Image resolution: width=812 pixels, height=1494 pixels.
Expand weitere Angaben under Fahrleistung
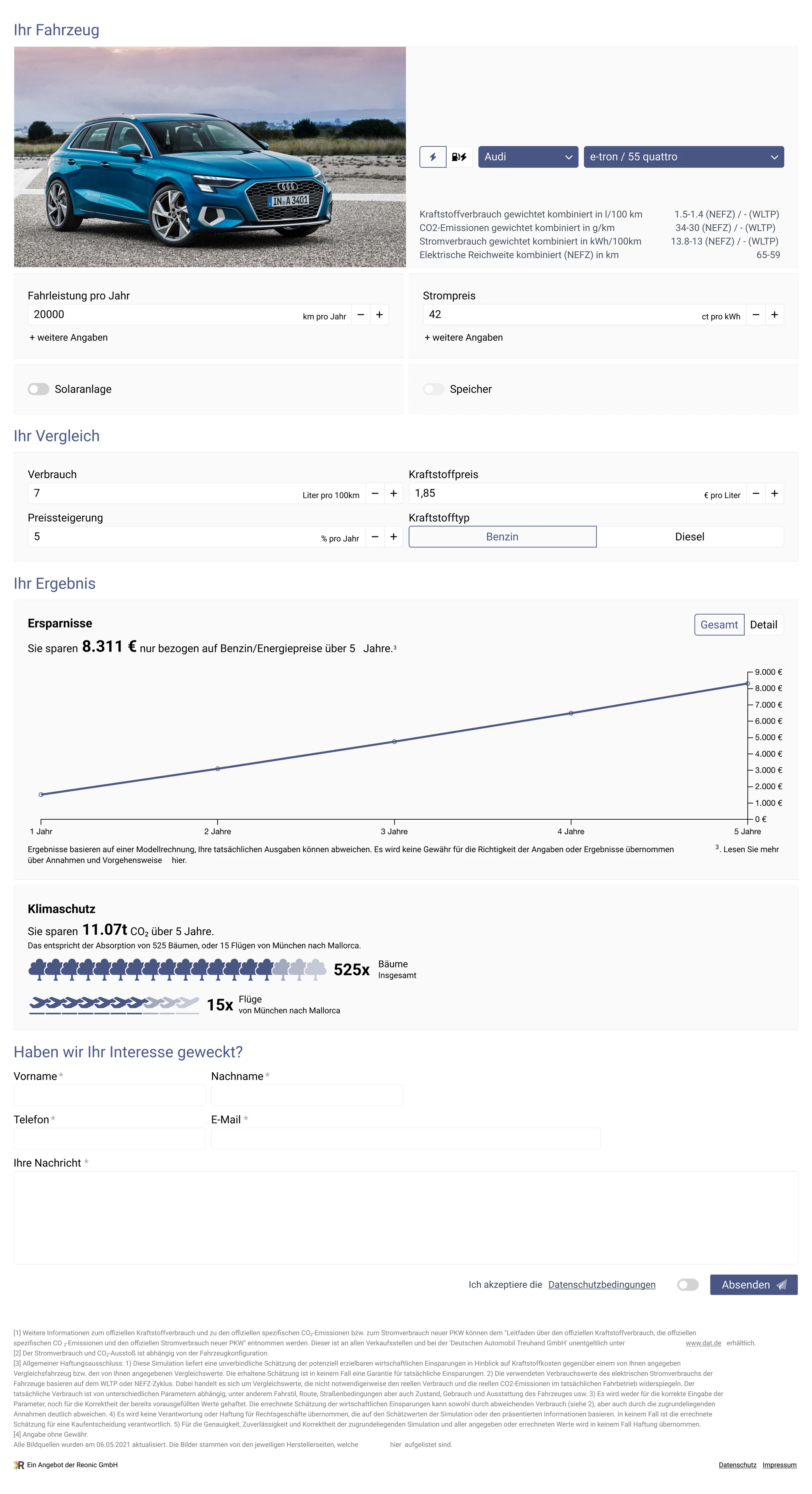pos(68,338)
